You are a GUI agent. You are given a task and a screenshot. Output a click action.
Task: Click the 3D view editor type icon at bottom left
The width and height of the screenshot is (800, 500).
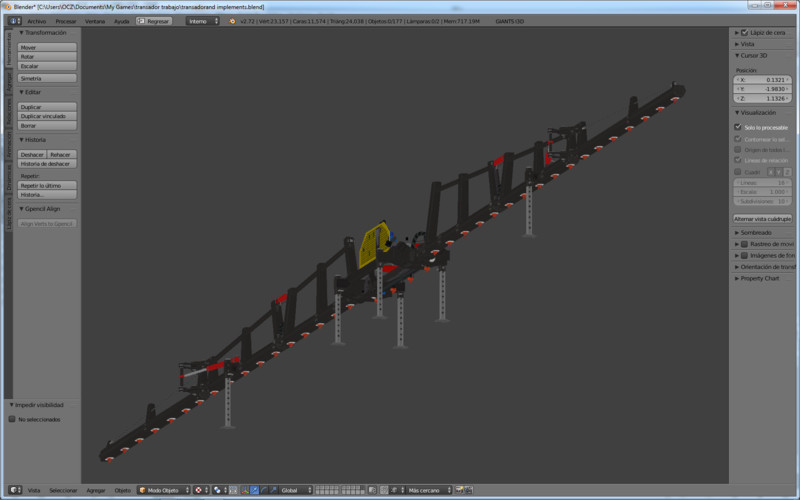[12, 490]
